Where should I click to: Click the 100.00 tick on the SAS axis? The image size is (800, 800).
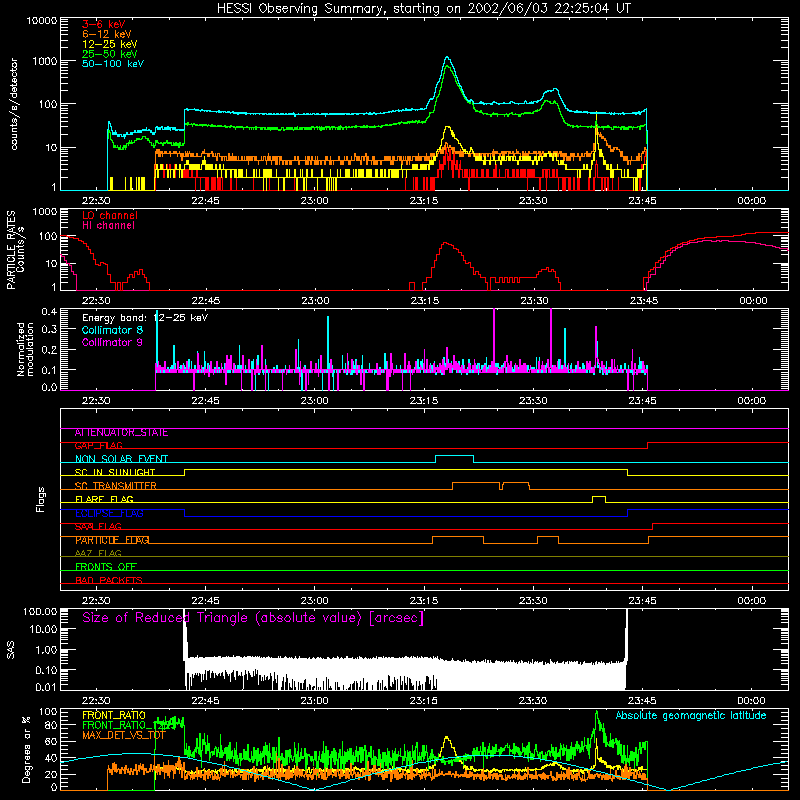coord(40,612)
